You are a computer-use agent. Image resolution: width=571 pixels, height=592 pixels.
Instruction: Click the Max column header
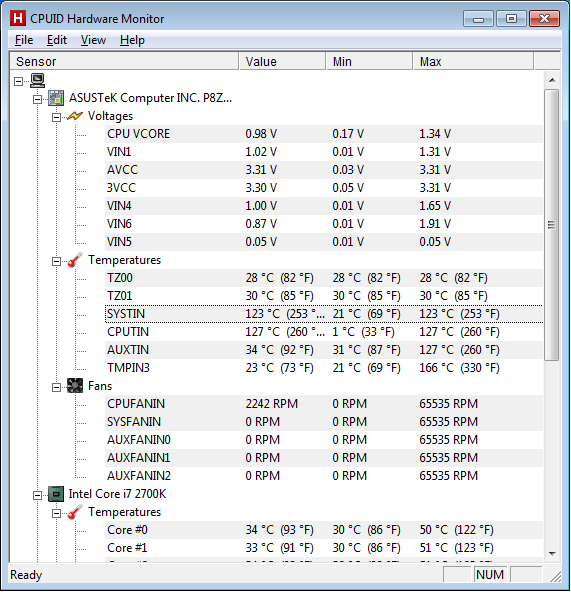pos(473,61)
